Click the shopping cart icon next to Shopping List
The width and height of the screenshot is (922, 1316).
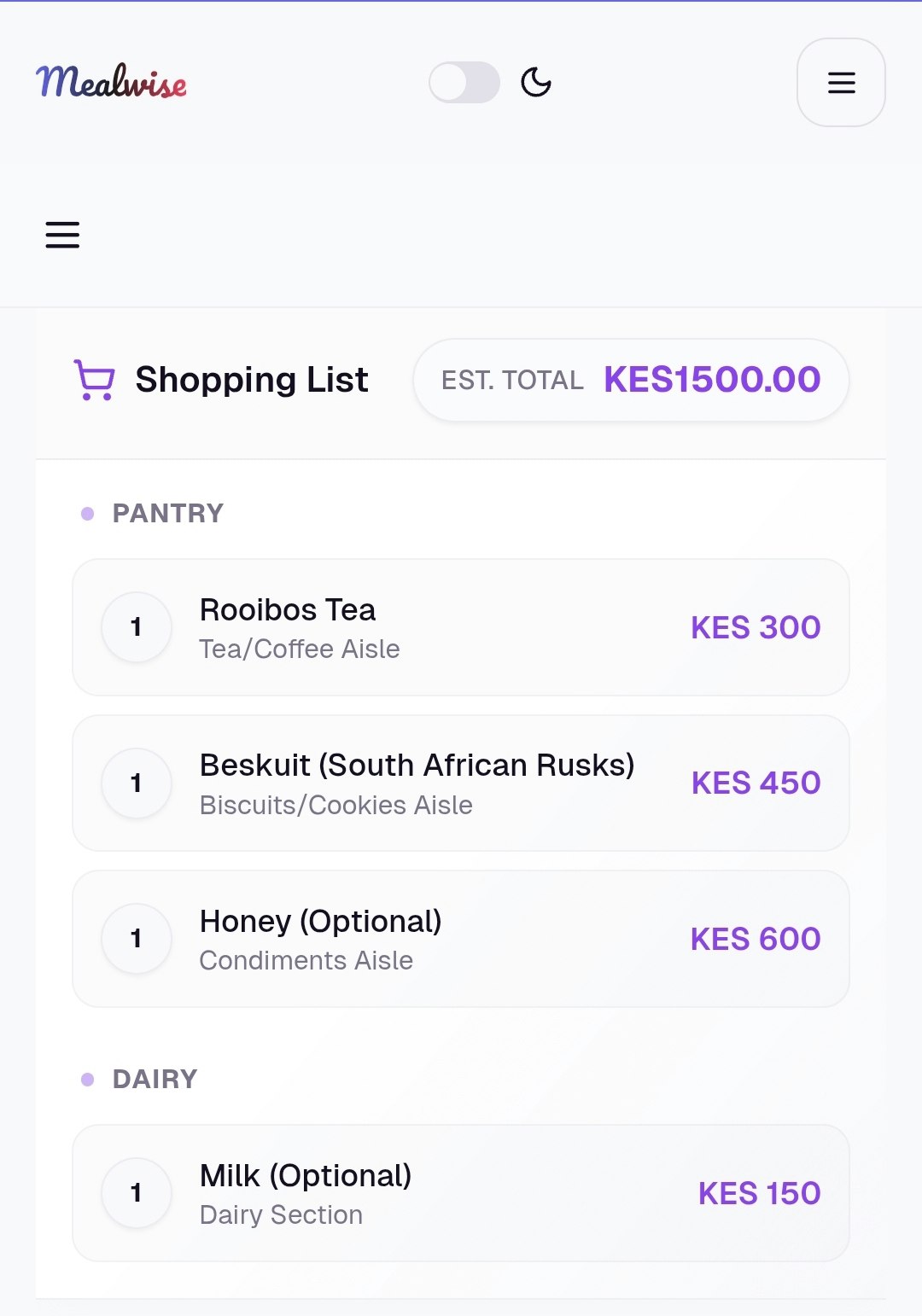93,380
